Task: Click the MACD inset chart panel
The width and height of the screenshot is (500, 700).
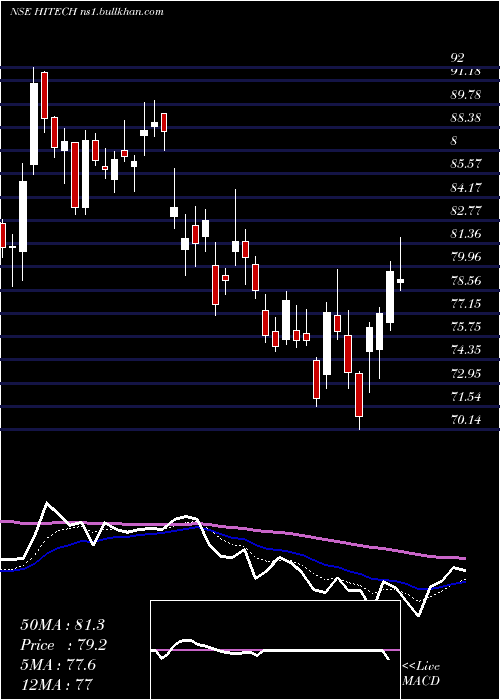Action: pyautogui.click(x=275, y=650)
